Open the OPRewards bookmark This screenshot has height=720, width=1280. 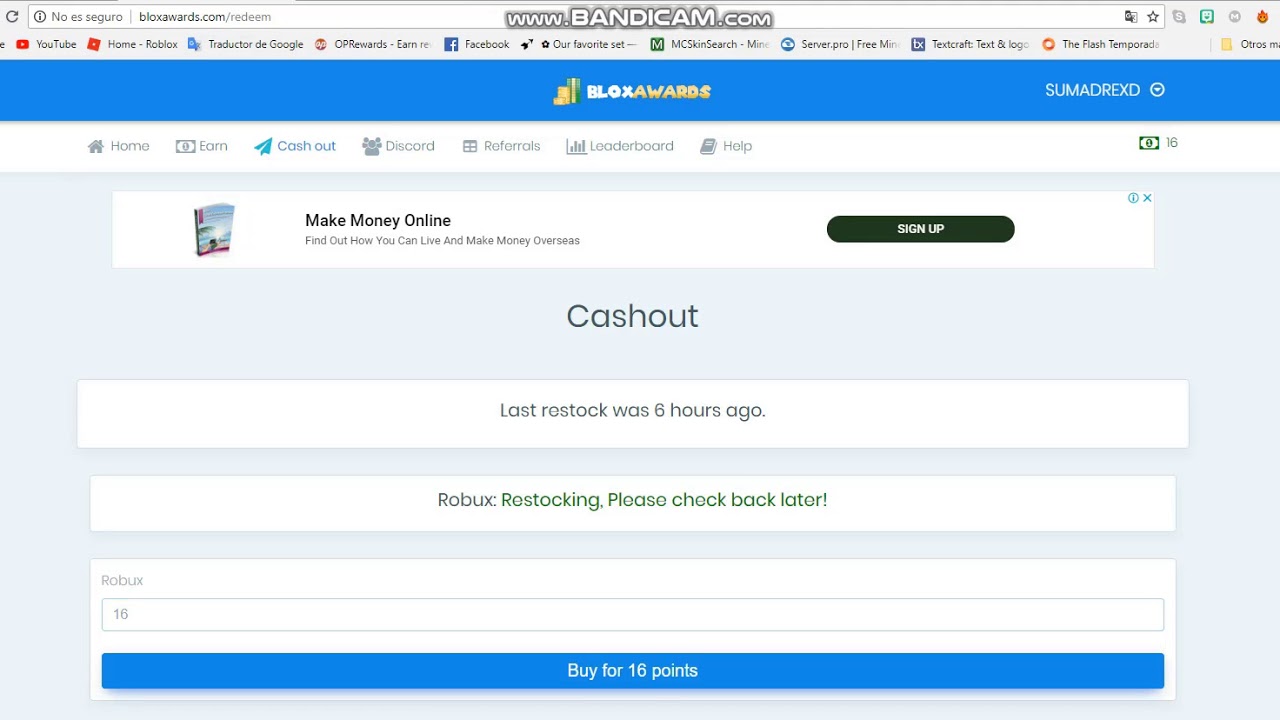[x=373, y=44]
